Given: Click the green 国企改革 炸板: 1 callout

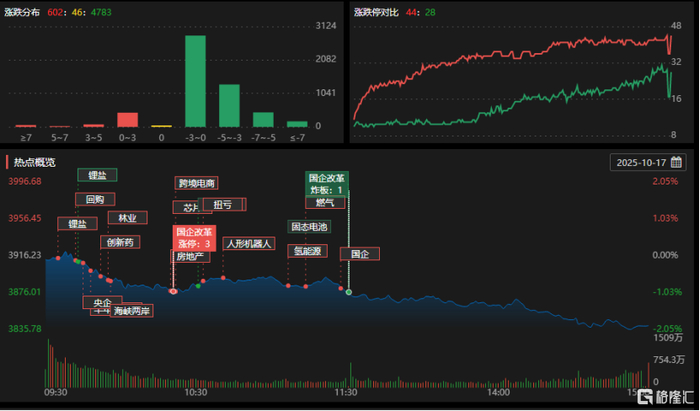Looking at the screenshot, I should pos(327,183).
